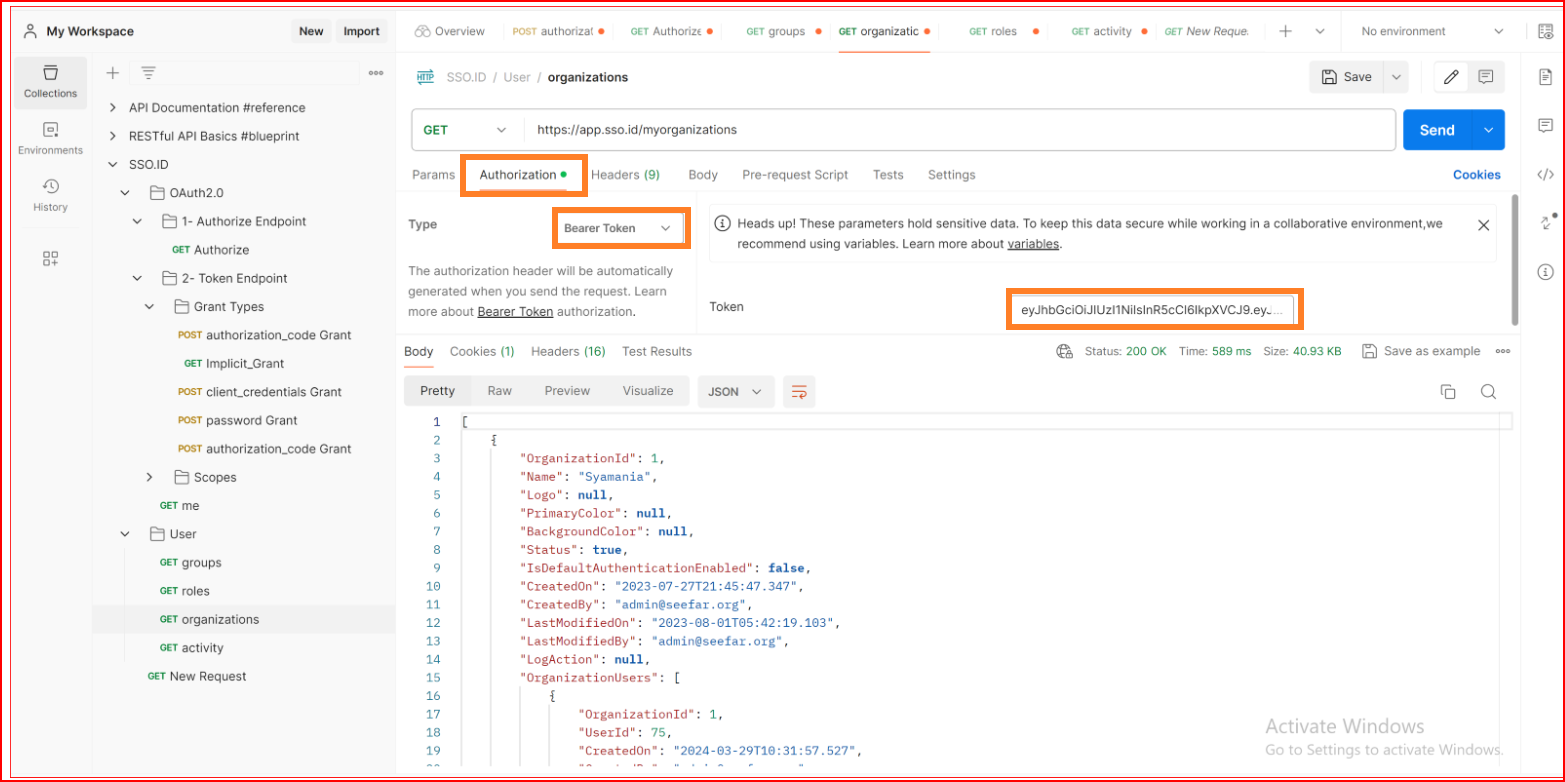The height and width of the screenshot is (782, 1565).
Task: Switch response view to Raw
Action: pyautogui.click(x=499, y=391)
